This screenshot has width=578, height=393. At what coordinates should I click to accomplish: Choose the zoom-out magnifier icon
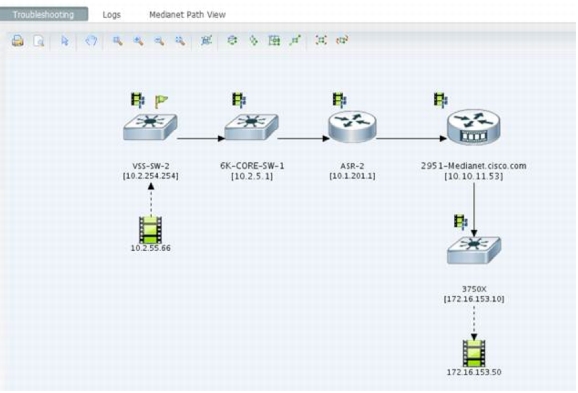click(159, 41)
